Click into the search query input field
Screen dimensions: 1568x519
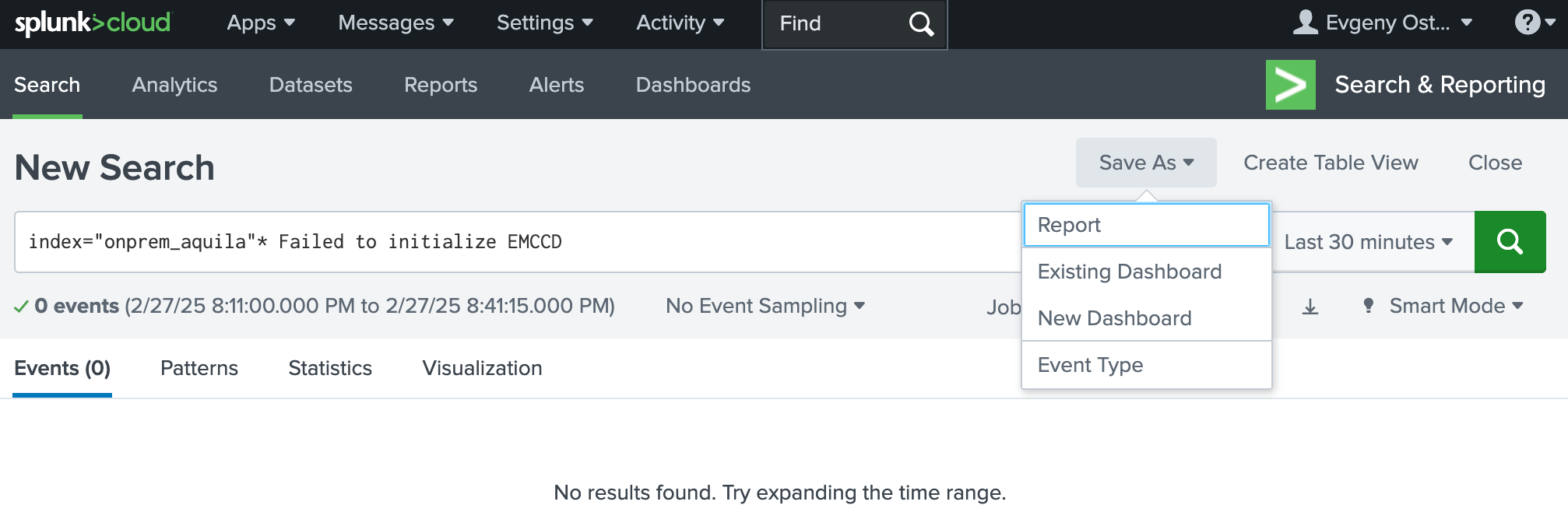pos(514,242)
